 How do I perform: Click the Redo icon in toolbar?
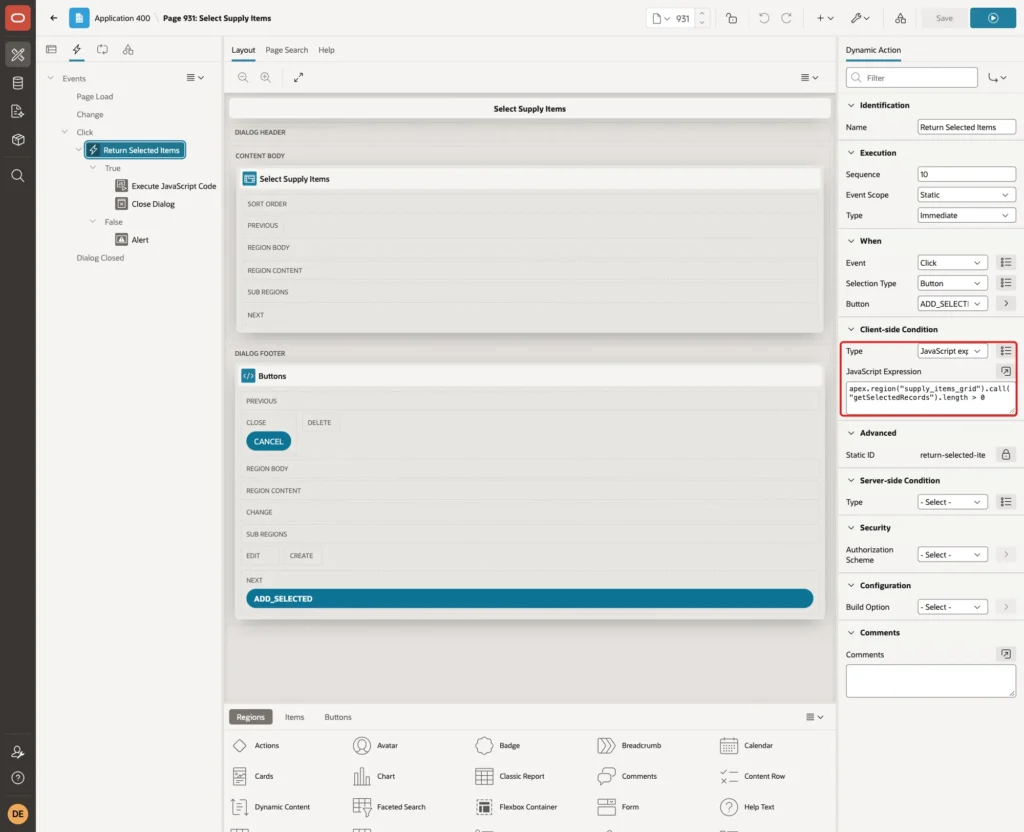pos(786,18)
